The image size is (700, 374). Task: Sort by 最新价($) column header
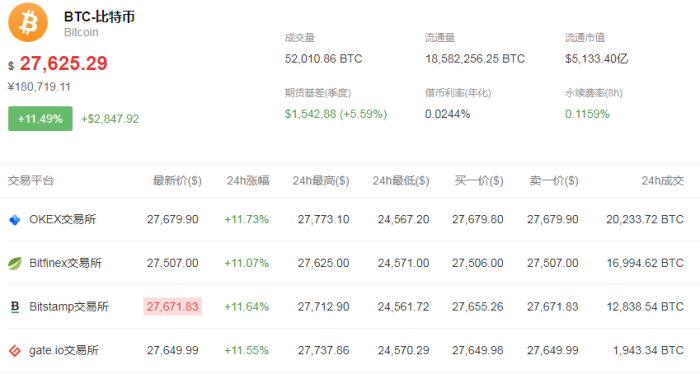click(177, 181)
